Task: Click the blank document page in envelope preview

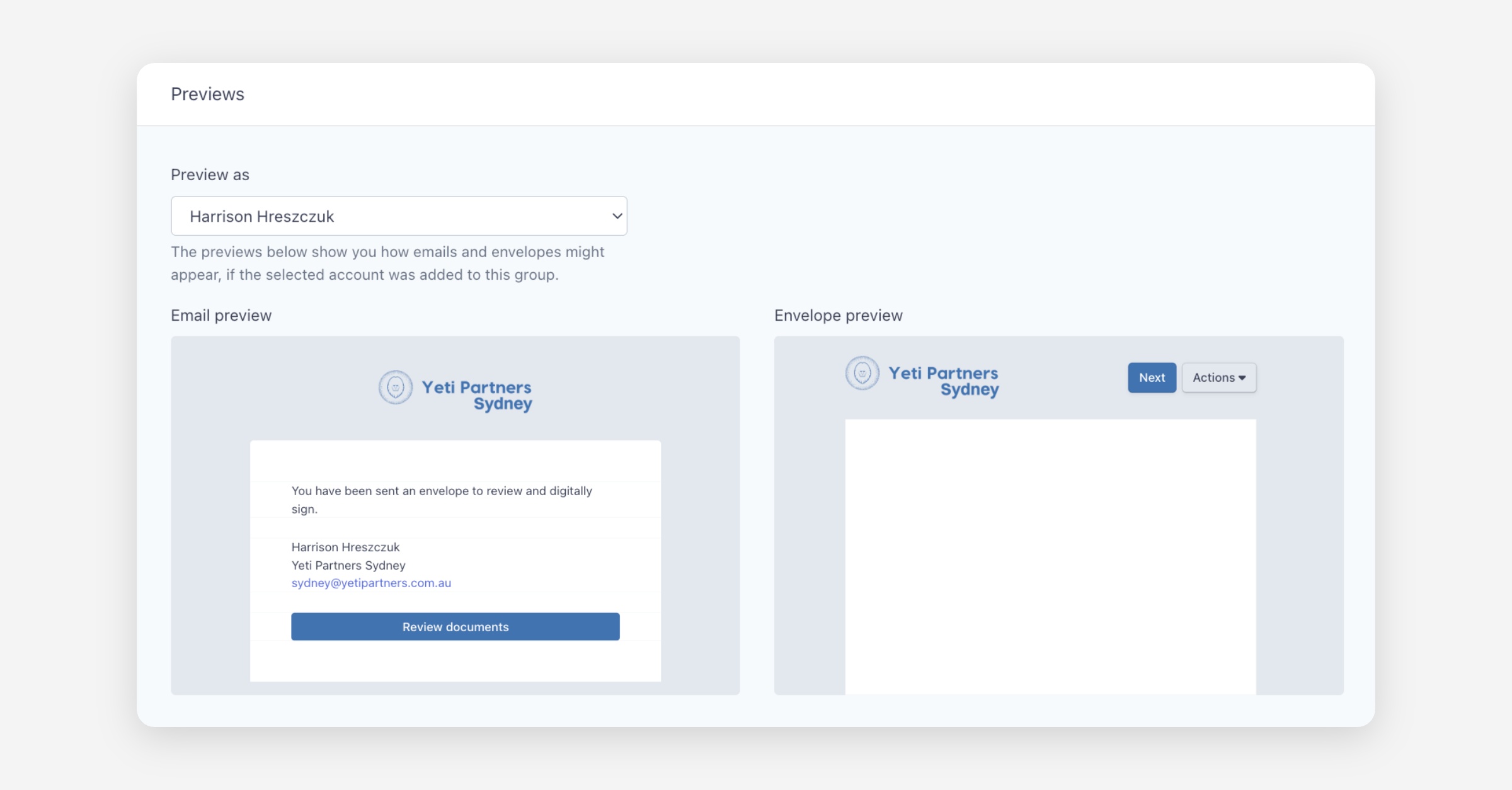Action: coord(1050,554)
